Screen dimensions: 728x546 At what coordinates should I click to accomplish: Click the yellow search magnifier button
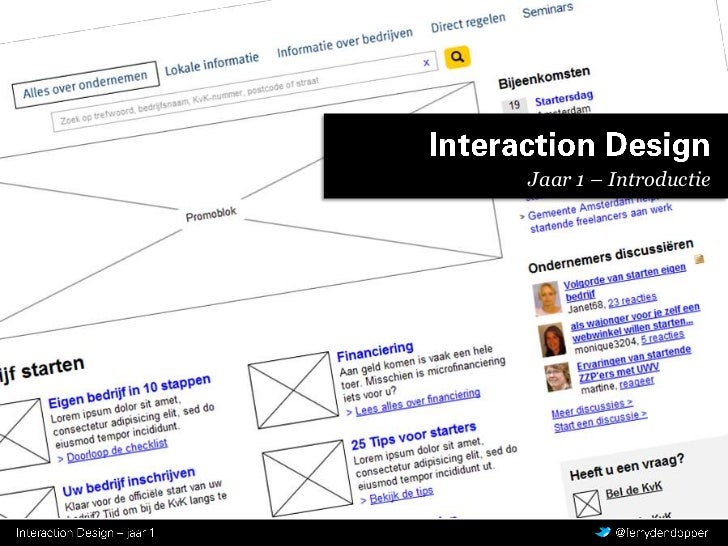coord(457,57)
